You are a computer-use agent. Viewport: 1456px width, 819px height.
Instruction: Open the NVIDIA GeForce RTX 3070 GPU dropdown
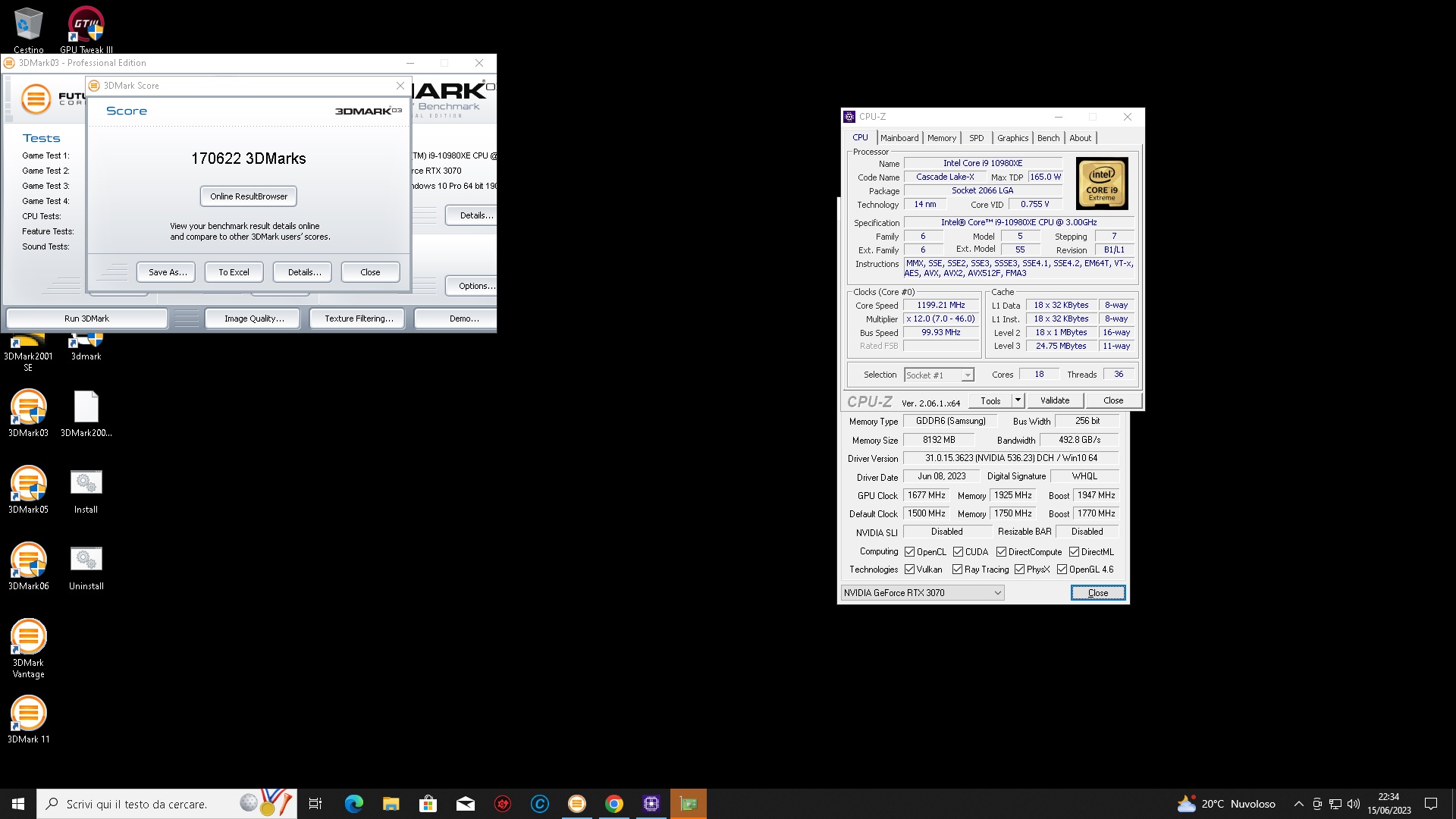922,593
